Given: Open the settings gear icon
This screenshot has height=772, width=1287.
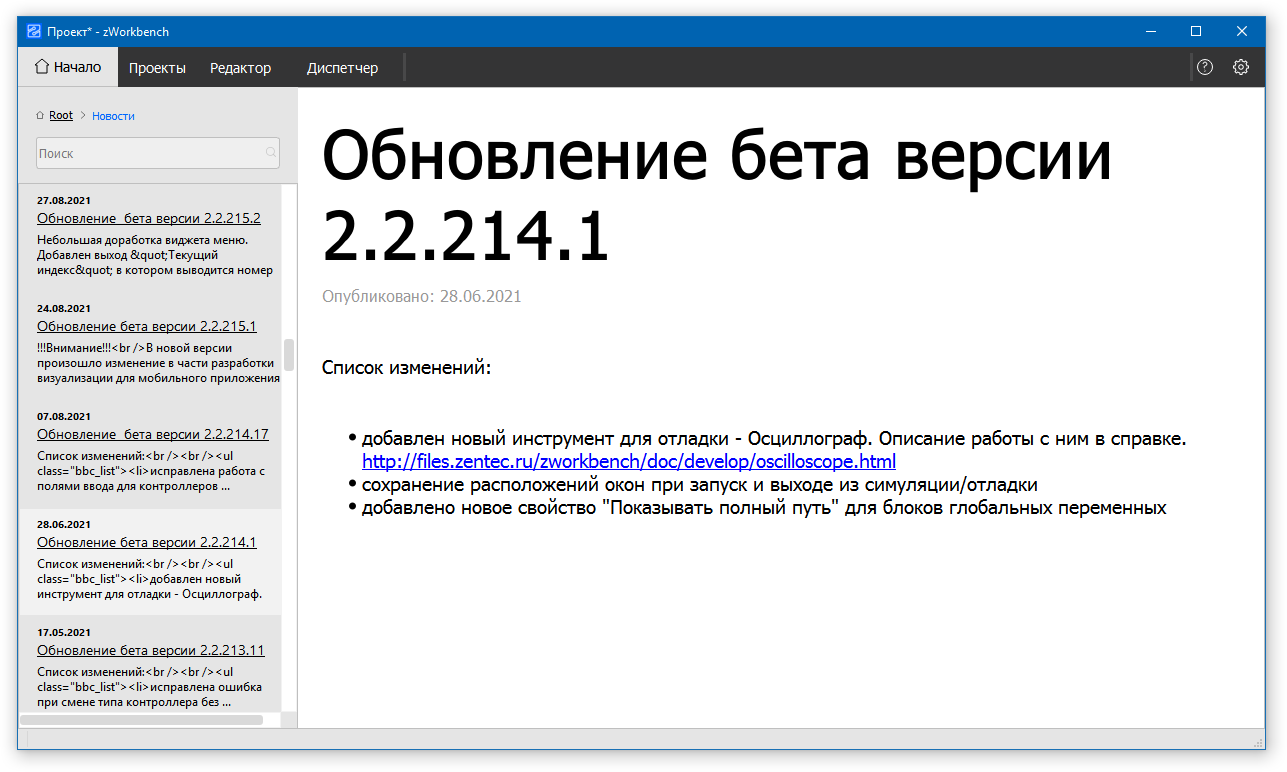Looking at the screenshot, I should coord(1241,67).
